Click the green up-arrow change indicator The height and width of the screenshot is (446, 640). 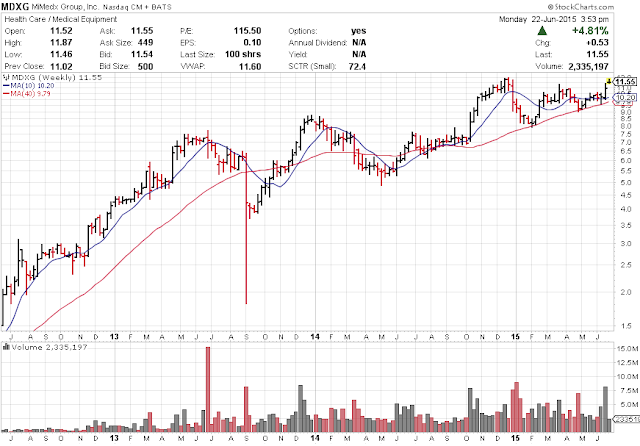pyautogui.click(x=542, y=31)
